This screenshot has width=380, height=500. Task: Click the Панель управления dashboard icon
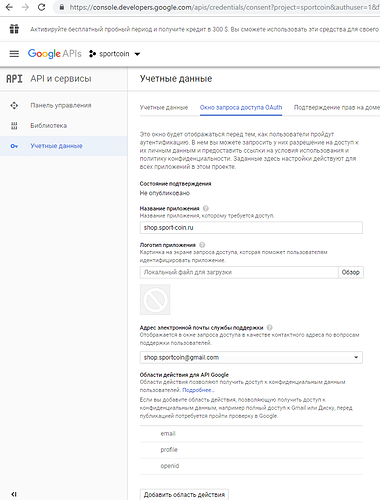[x=14, y=105]
